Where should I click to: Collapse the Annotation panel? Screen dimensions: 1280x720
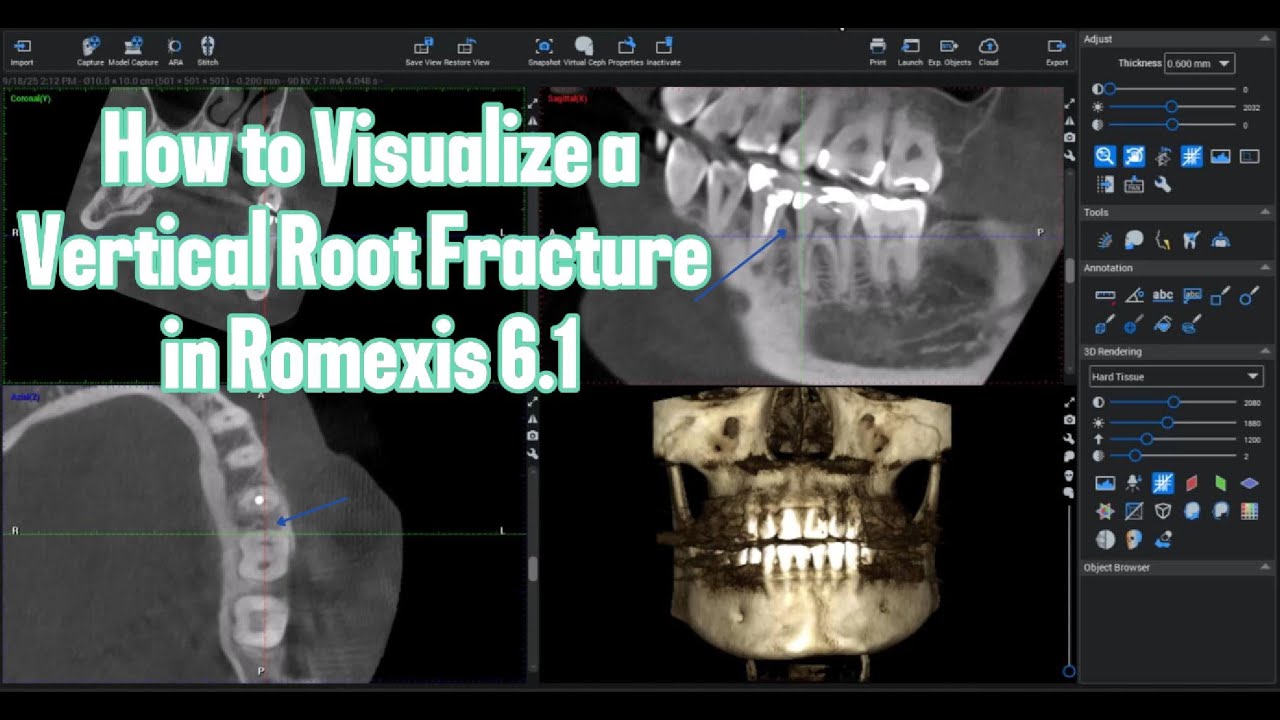pyautogui.click(x=1265, y=268)
